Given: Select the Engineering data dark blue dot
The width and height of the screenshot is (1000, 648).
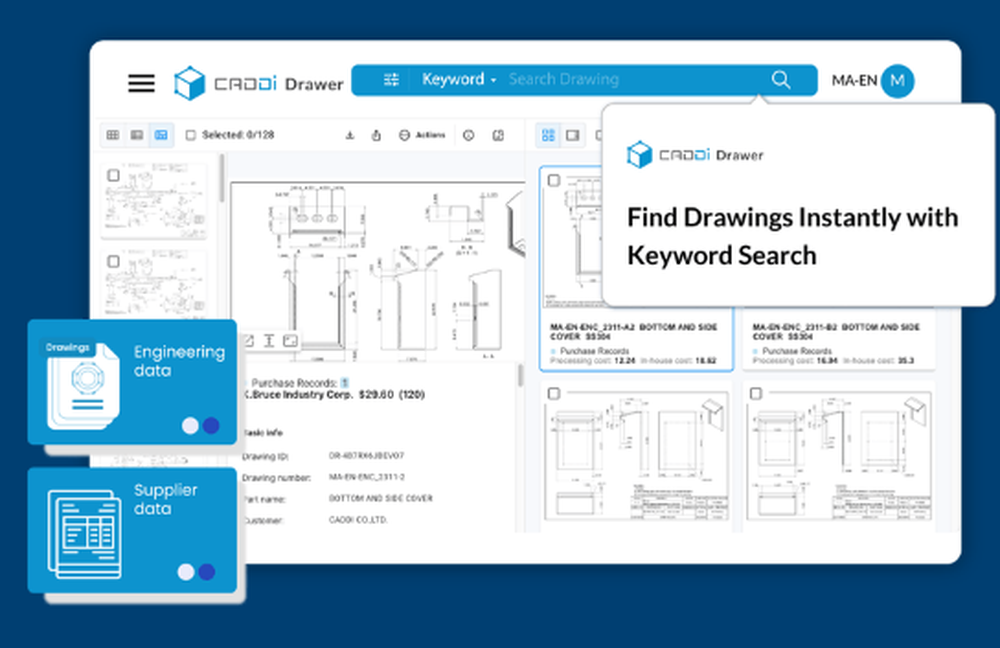Looking at the screenshot, I should click(211, 426).
